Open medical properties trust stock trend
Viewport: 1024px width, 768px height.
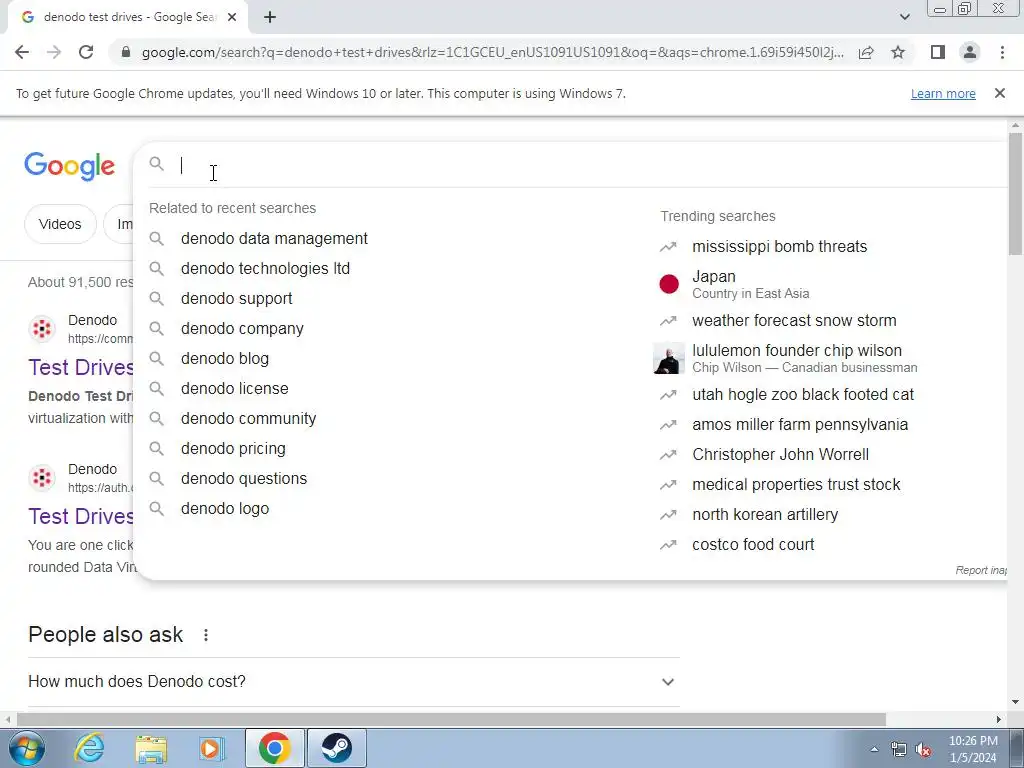pyautogui.click(x=796, y=485)
